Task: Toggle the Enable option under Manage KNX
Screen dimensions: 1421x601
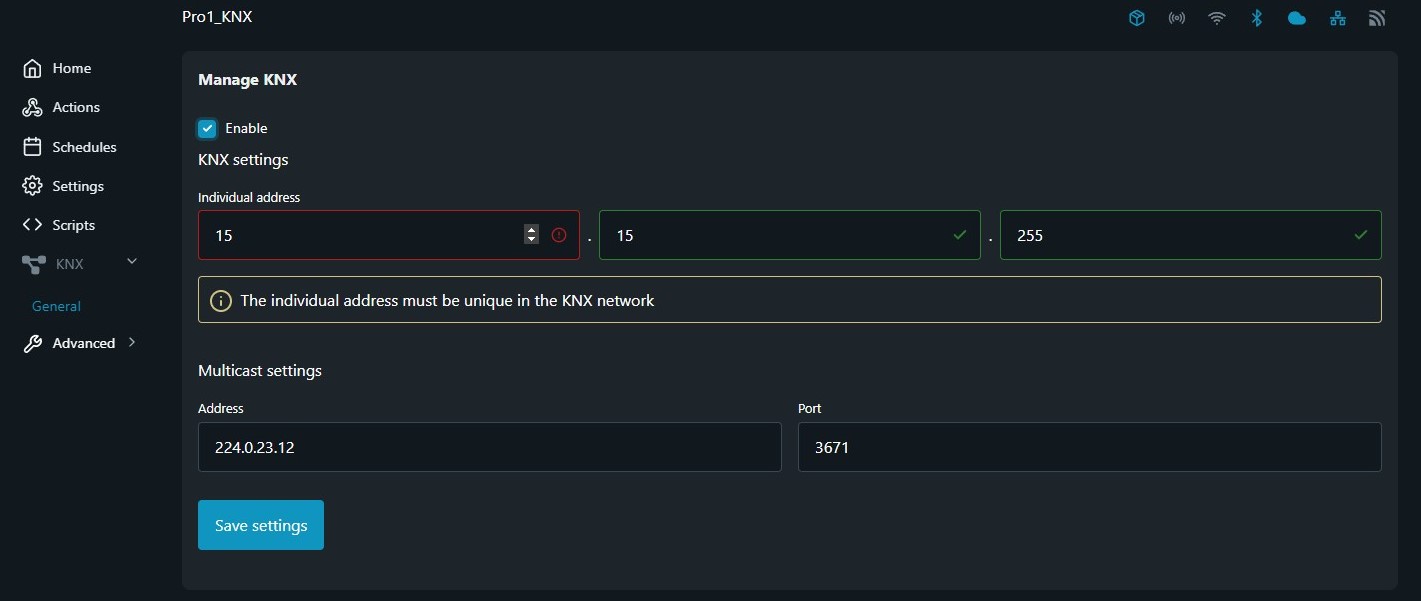Action: click(x=207, y=128)
